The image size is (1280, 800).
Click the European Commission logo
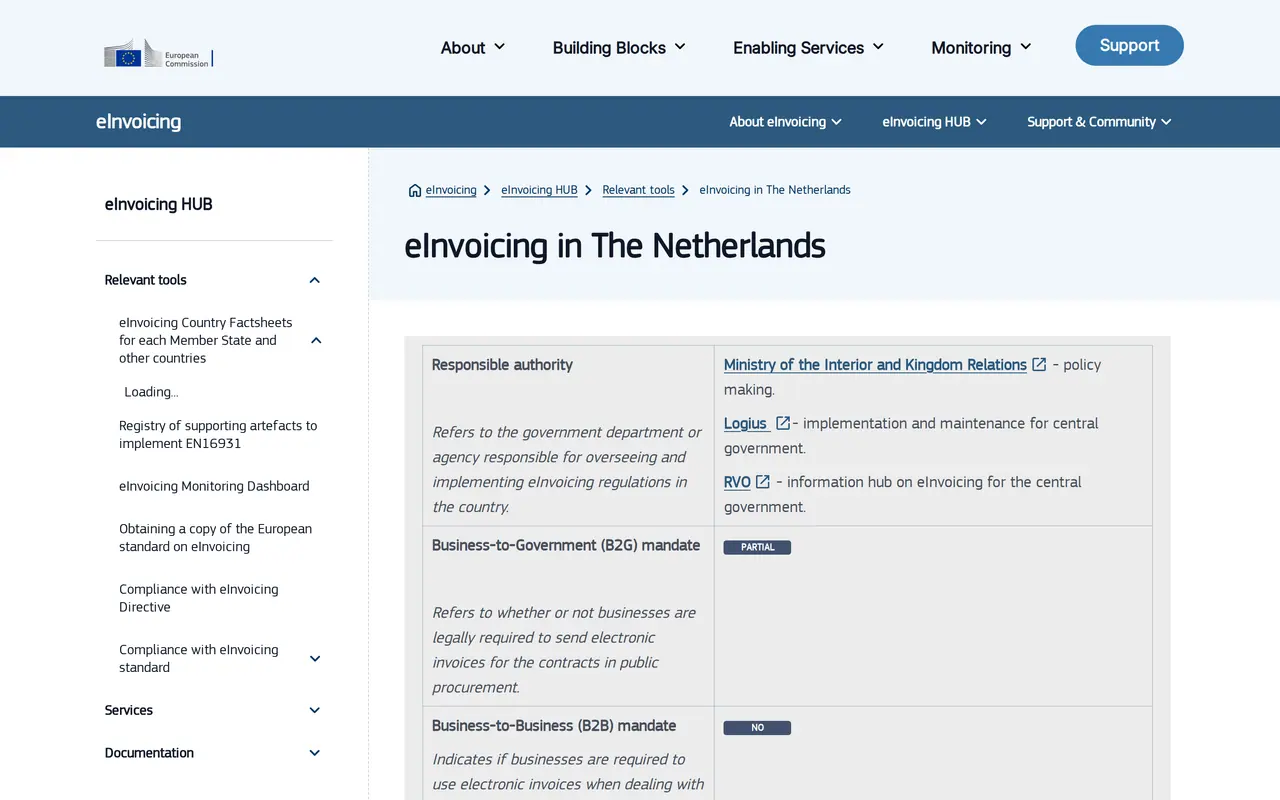[x=158, y=53]
